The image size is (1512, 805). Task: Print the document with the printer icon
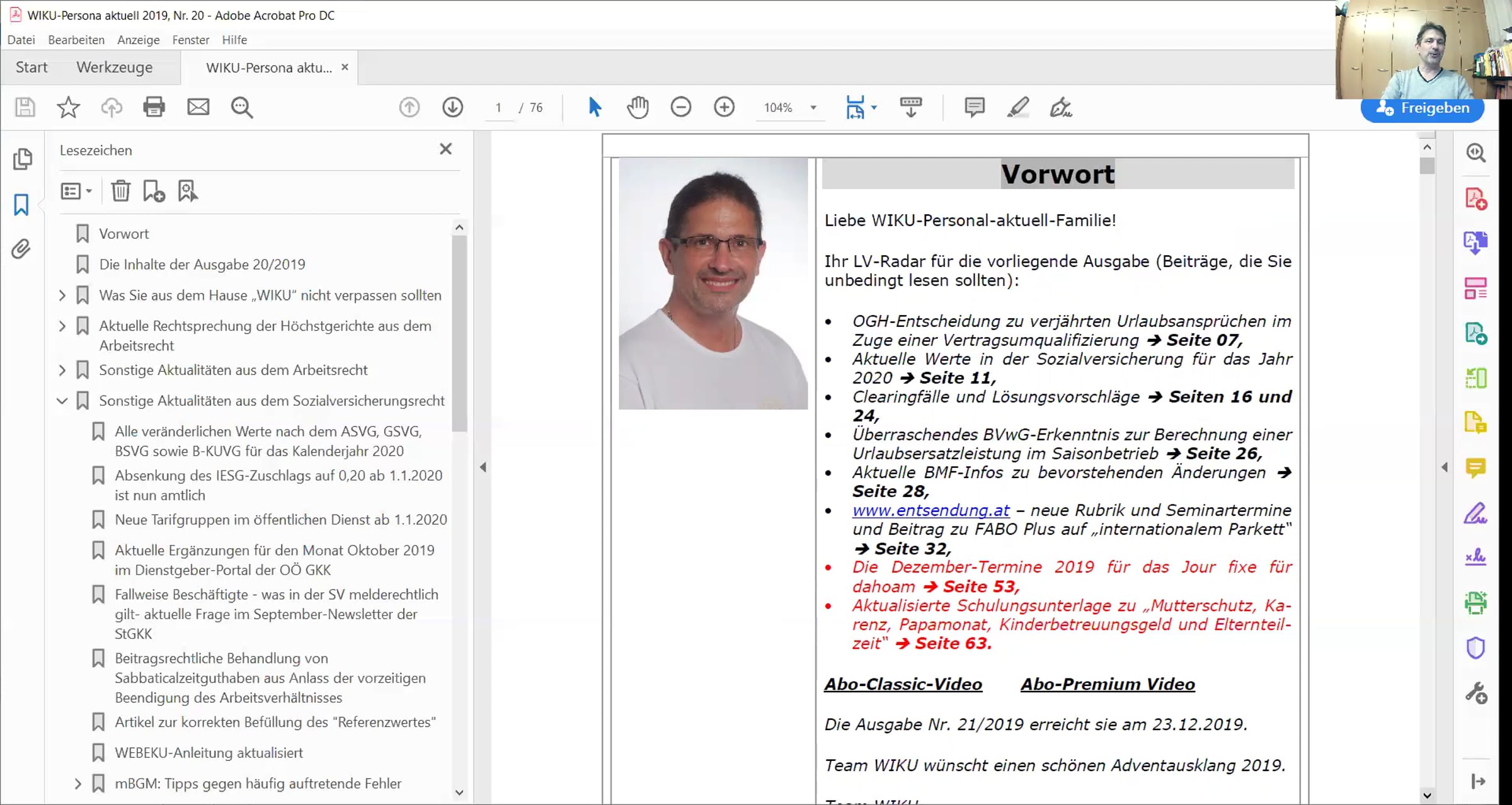click(x=154, y=107)
